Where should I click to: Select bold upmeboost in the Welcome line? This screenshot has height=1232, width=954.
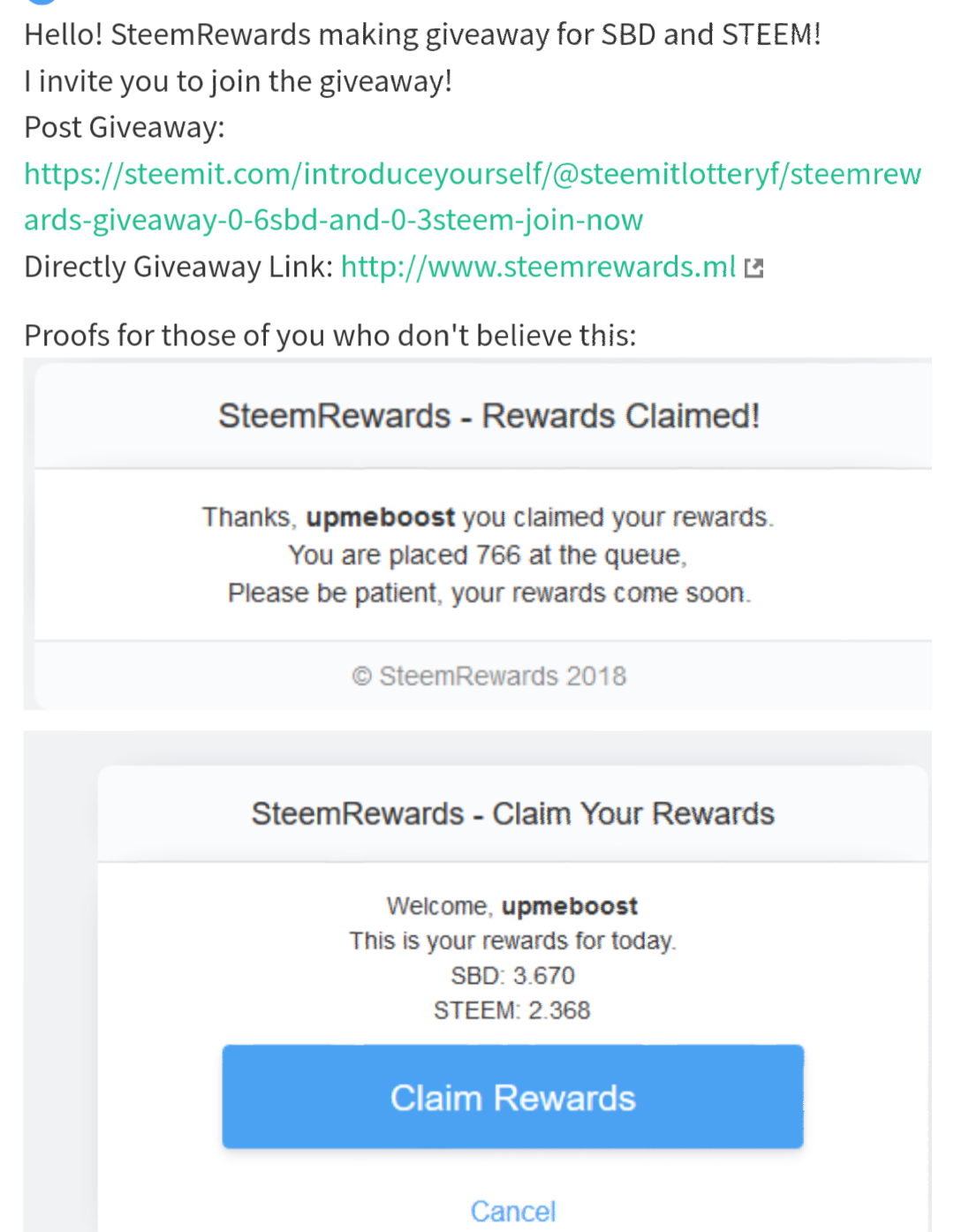pos(570,906)
